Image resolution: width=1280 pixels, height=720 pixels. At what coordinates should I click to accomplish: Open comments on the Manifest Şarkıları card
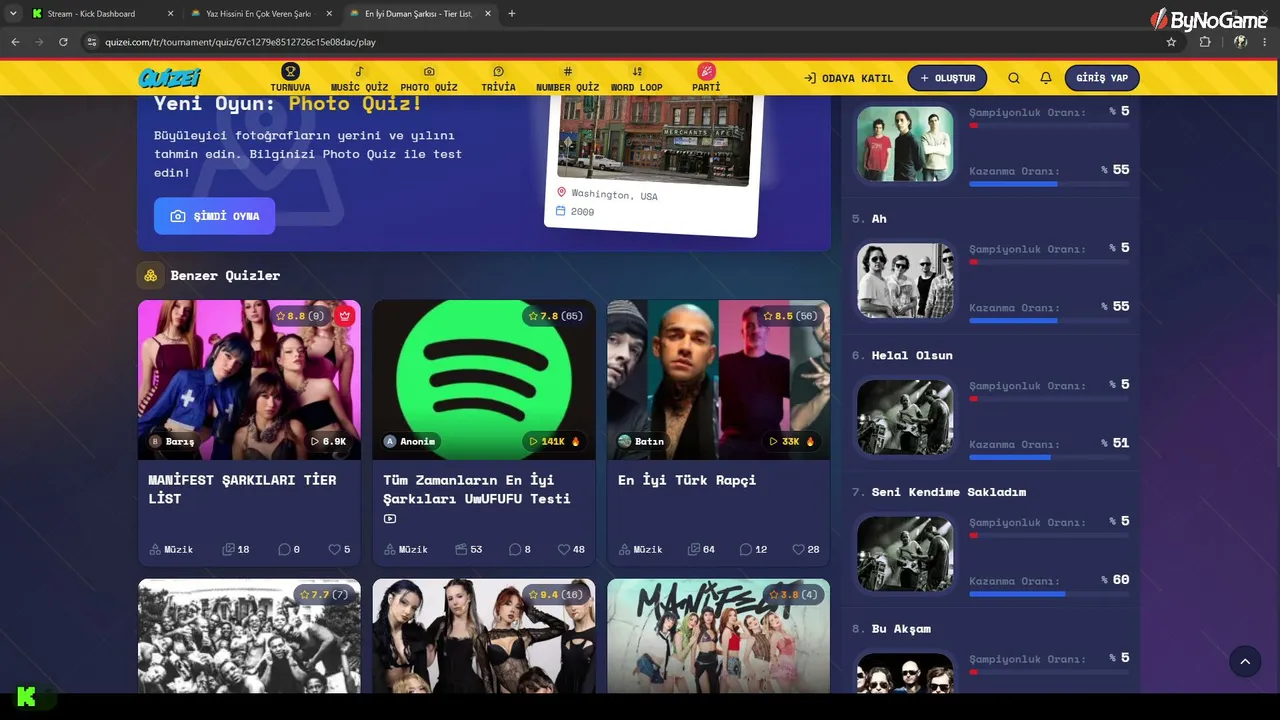coord(289,549)
